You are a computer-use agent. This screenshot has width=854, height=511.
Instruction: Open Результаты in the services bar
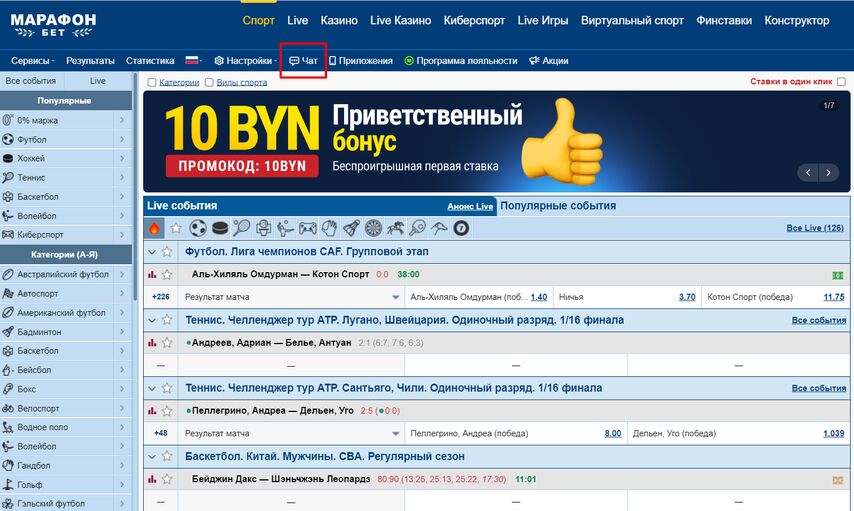pyautogui.click(x=90, y=60)
